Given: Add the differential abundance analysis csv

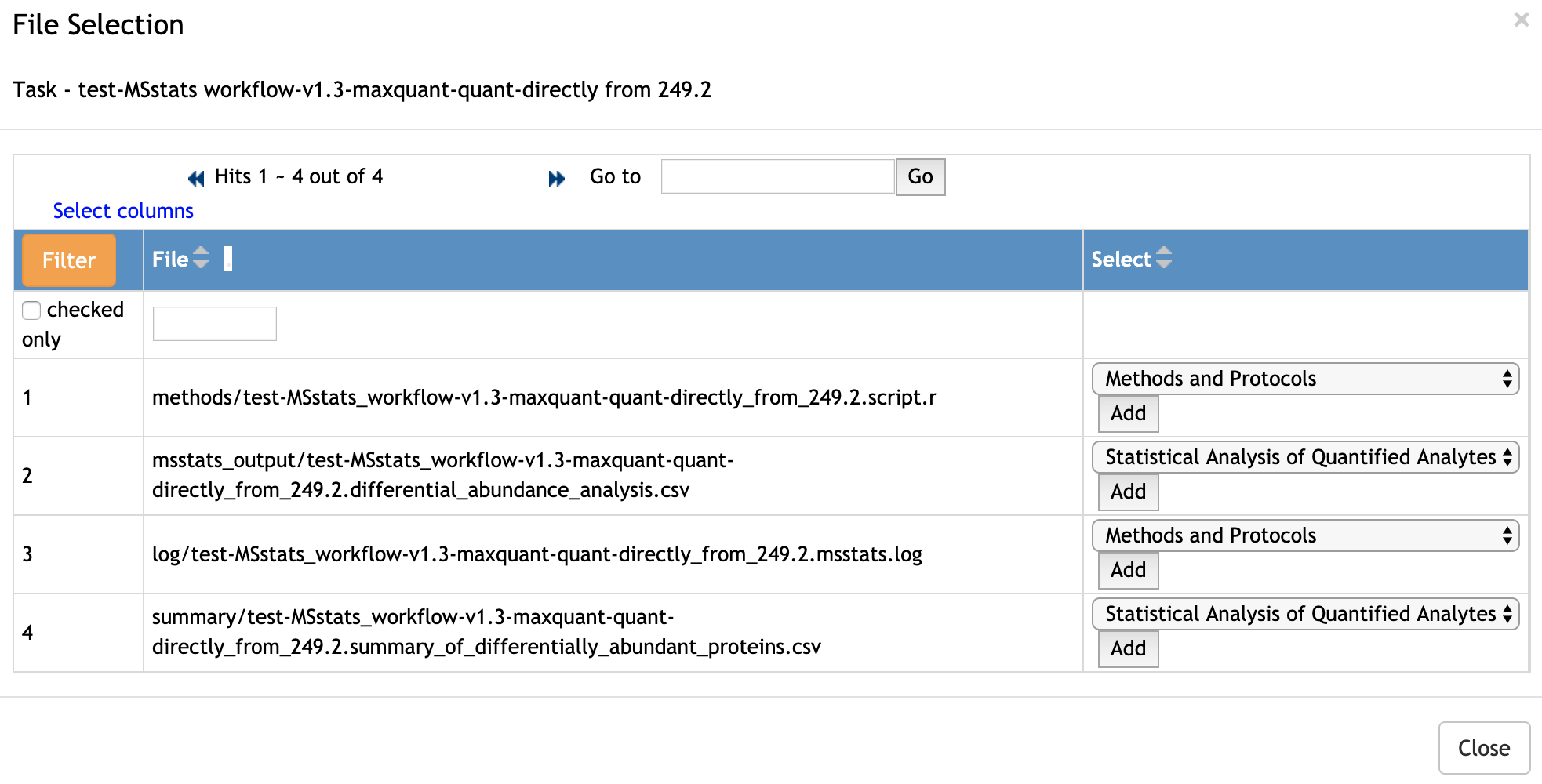Looking at the screenshot, I should coord(1128,492).
